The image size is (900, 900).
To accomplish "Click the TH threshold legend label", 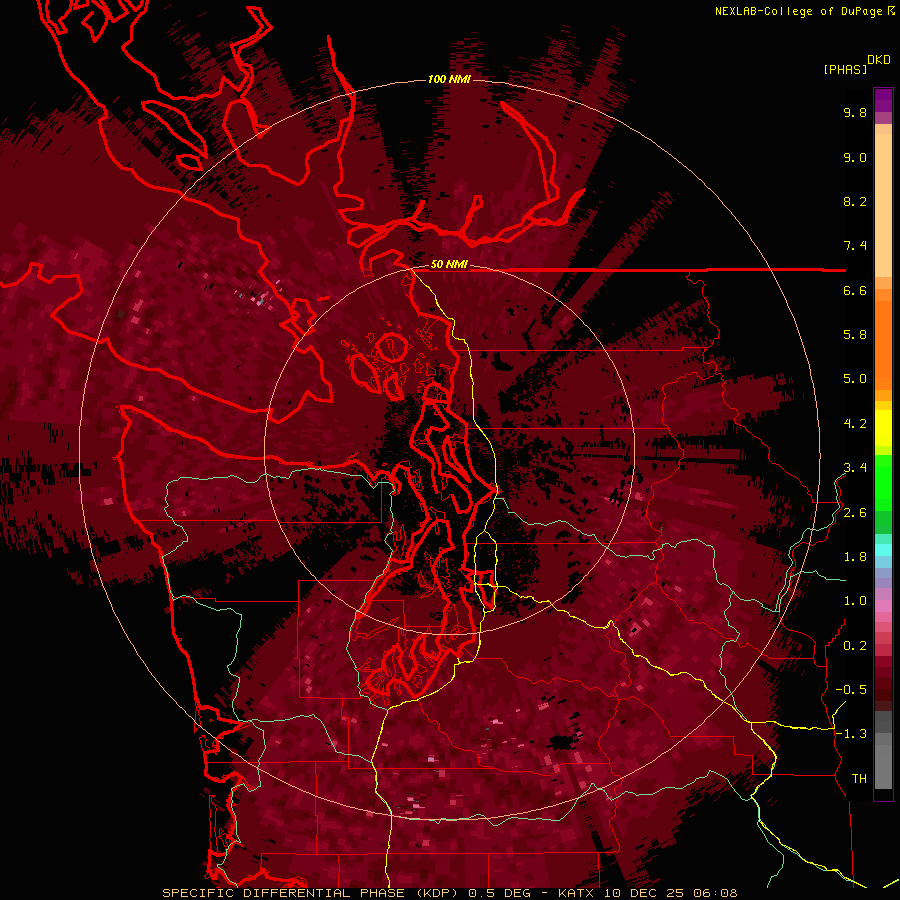I will pyautogui.click(x=859, y=779).
